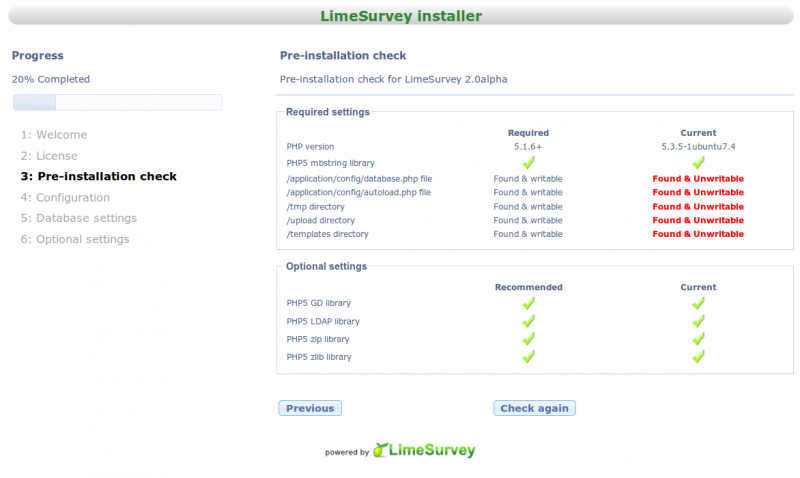Click current checkmark for PHP5 GD library

pos(698,303)
